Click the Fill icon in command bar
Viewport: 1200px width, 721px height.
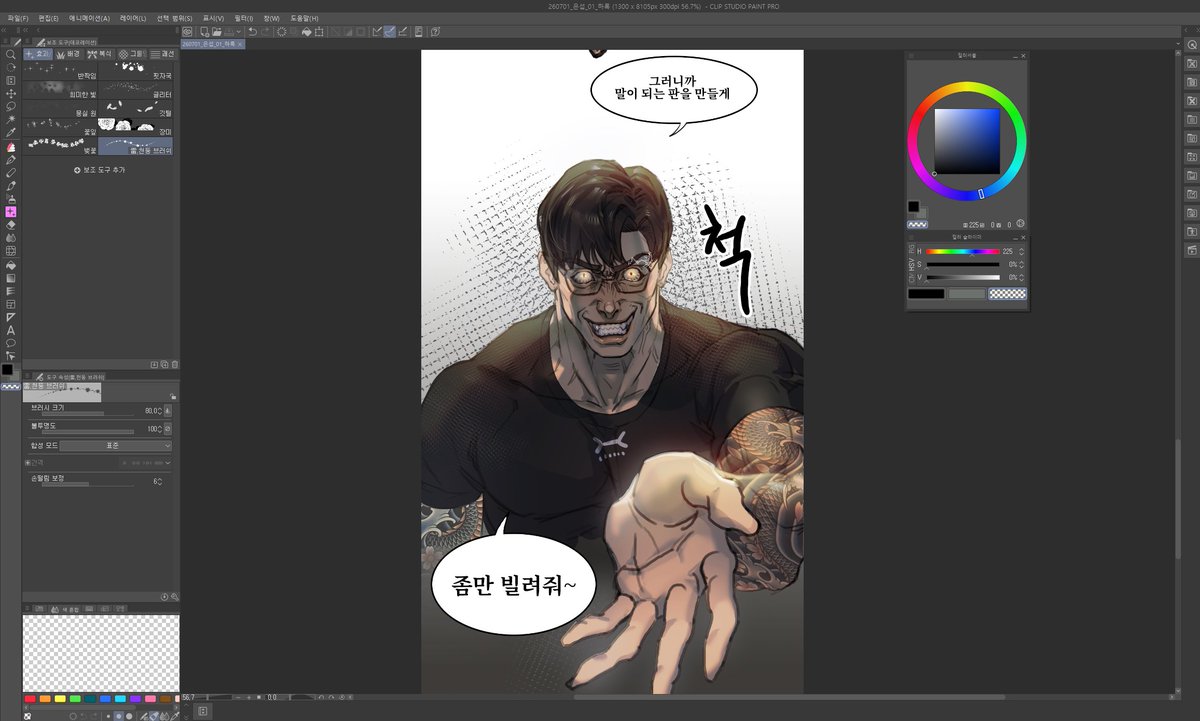click(x=306, y=32)
